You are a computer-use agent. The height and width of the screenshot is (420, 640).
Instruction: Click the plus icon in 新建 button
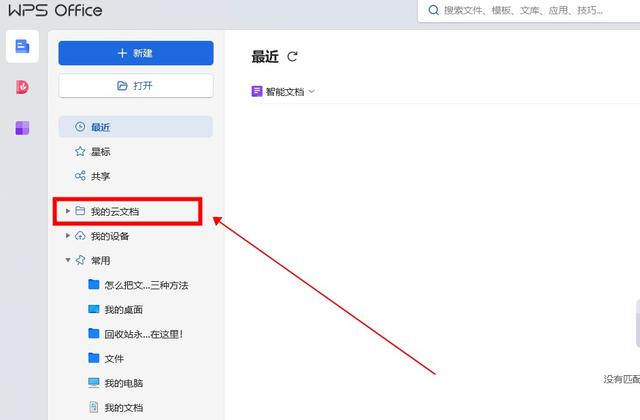(122, 53)
